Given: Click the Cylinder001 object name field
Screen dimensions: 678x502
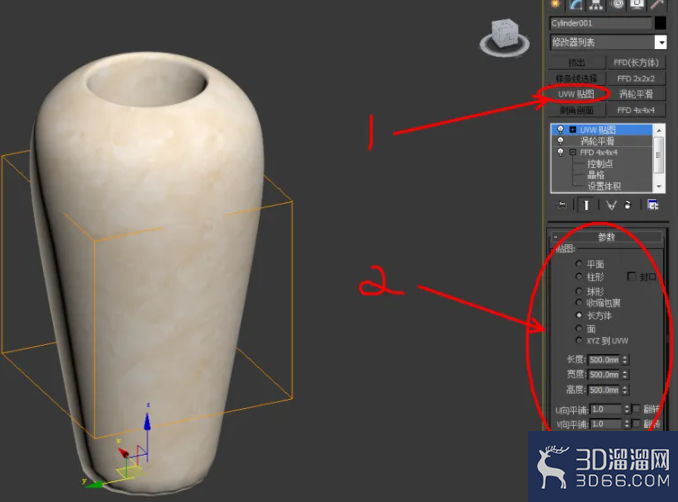Looking at the screenshot, I should [x=601, y=23].
